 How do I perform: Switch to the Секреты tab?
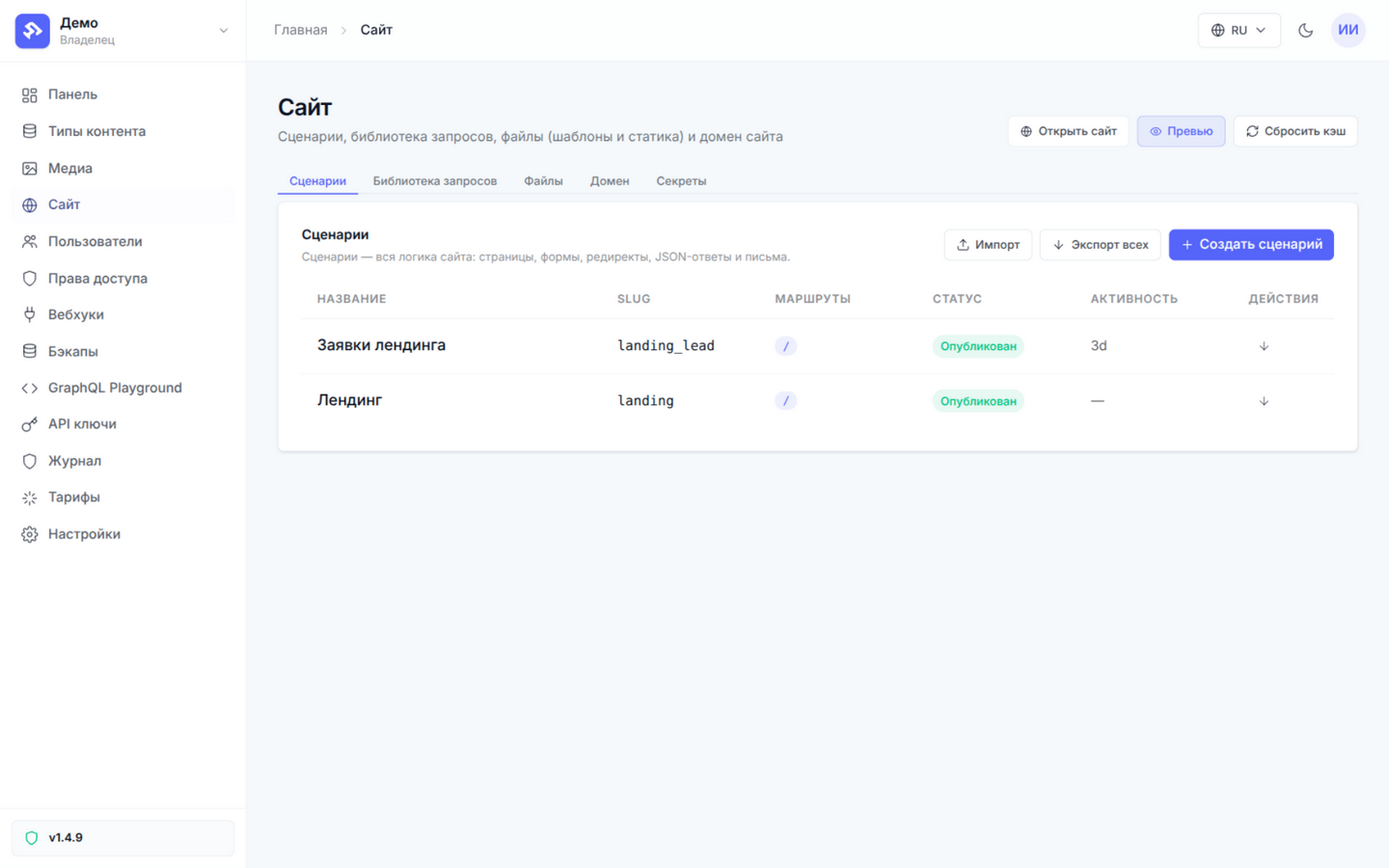[681, 181]
